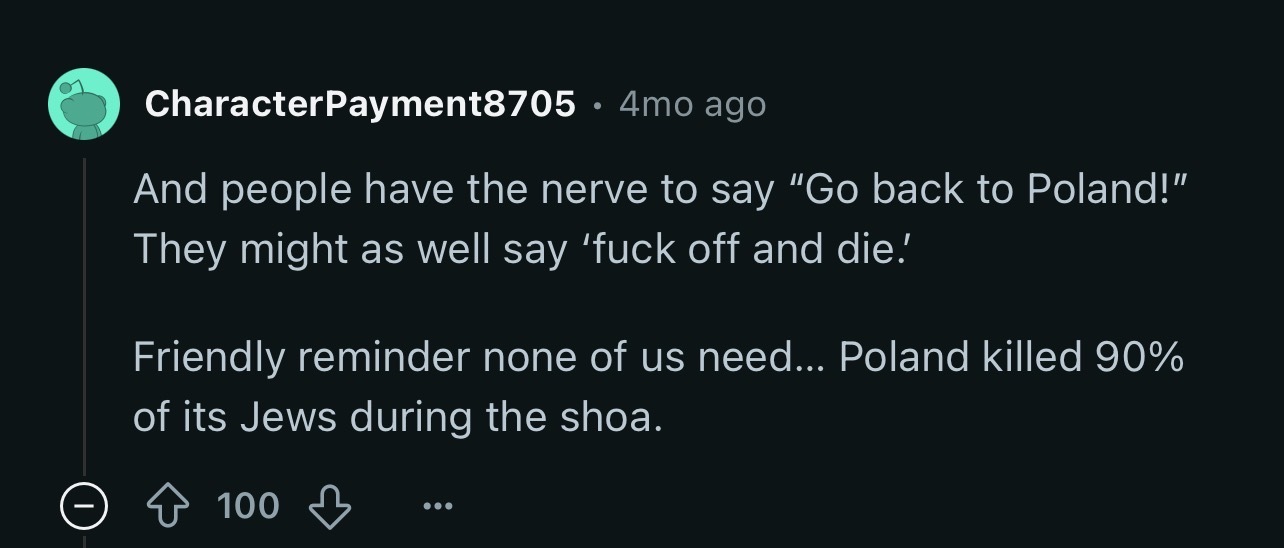Viewport: 1284px width, 548px height.
Task: Open the CharacterPayment8705 user profile link
Action: pos(360,103)
